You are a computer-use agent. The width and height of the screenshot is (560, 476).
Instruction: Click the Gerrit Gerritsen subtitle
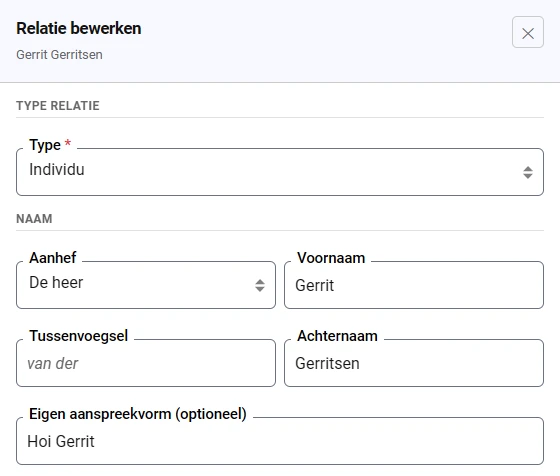pyautogui.click(x=59, y=55)
